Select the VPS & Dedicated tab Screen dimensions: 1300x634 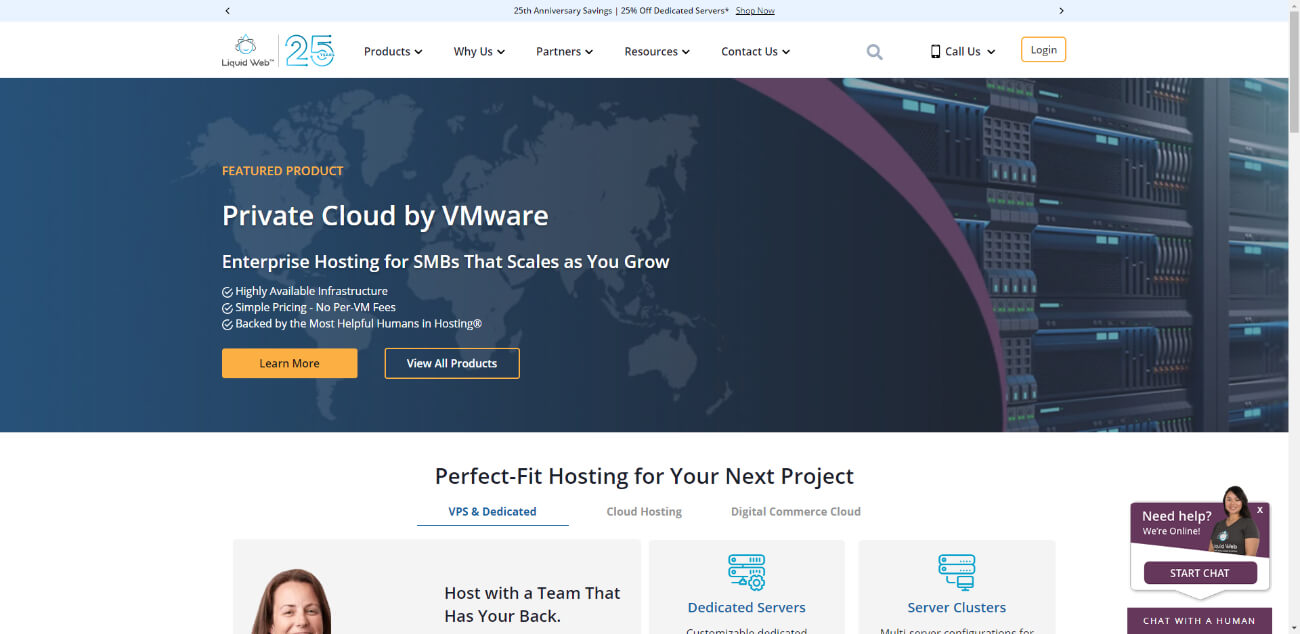point(492,511)
